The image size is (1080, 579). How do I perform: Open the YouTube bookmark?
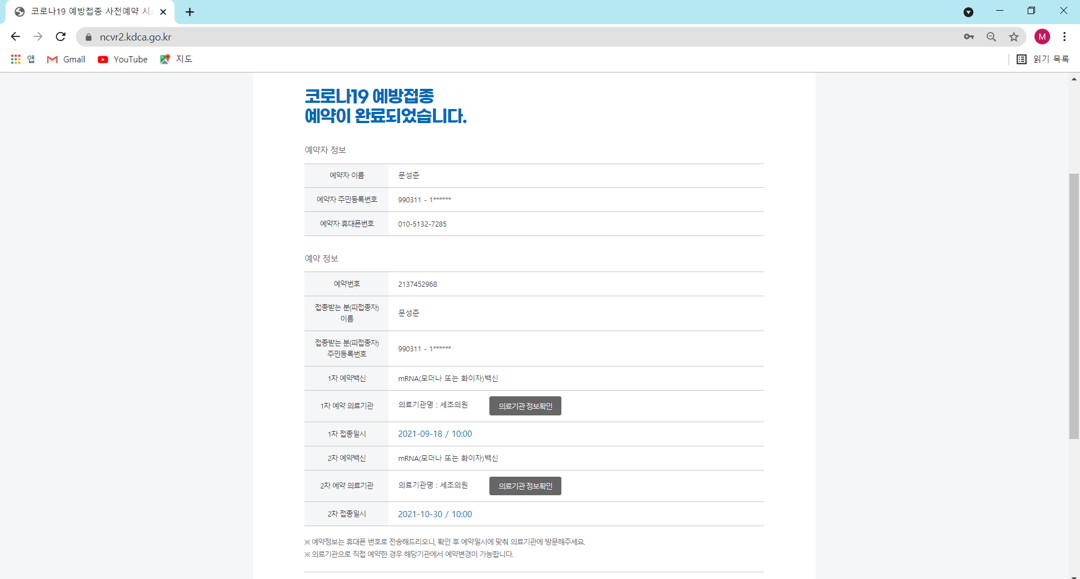click(123, 59)
